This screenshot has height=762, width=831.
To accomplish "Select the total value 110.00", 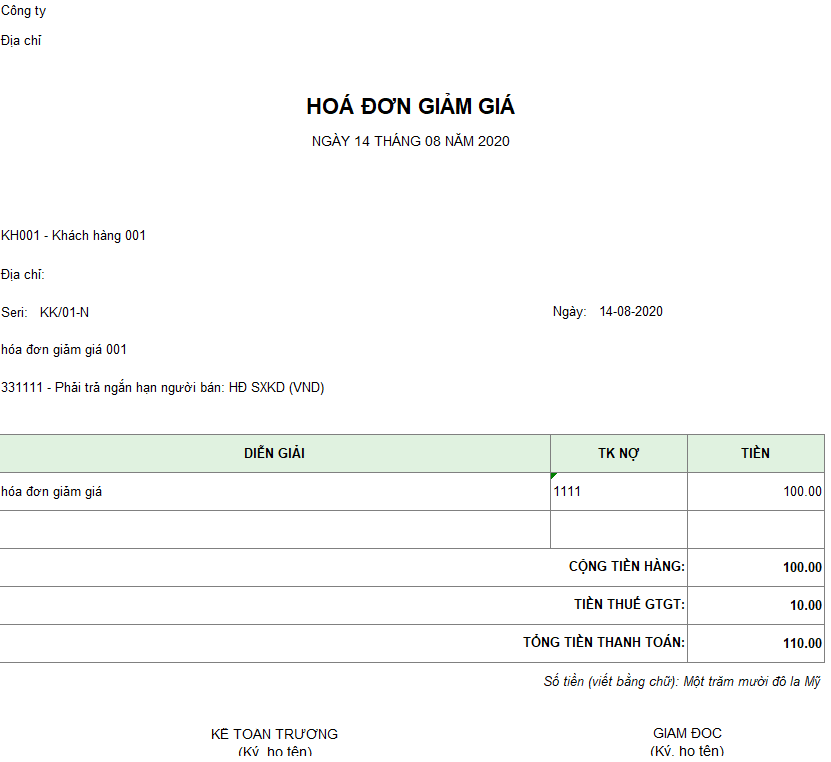I will 802,644.
